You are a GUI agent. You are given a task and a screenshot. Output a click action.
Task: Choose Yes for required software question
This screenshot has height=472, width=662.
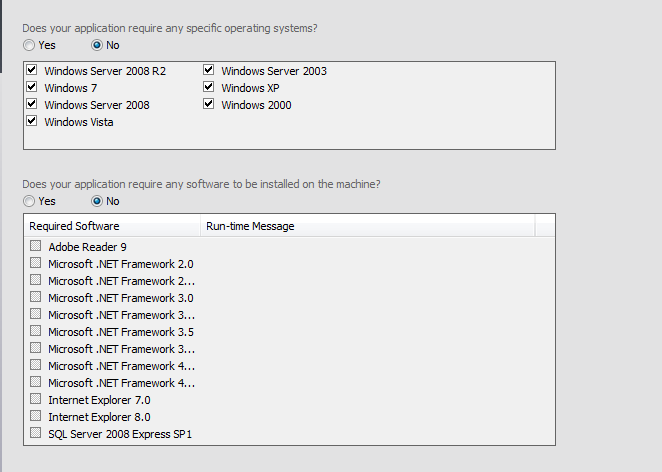click(x=29, y=201)
